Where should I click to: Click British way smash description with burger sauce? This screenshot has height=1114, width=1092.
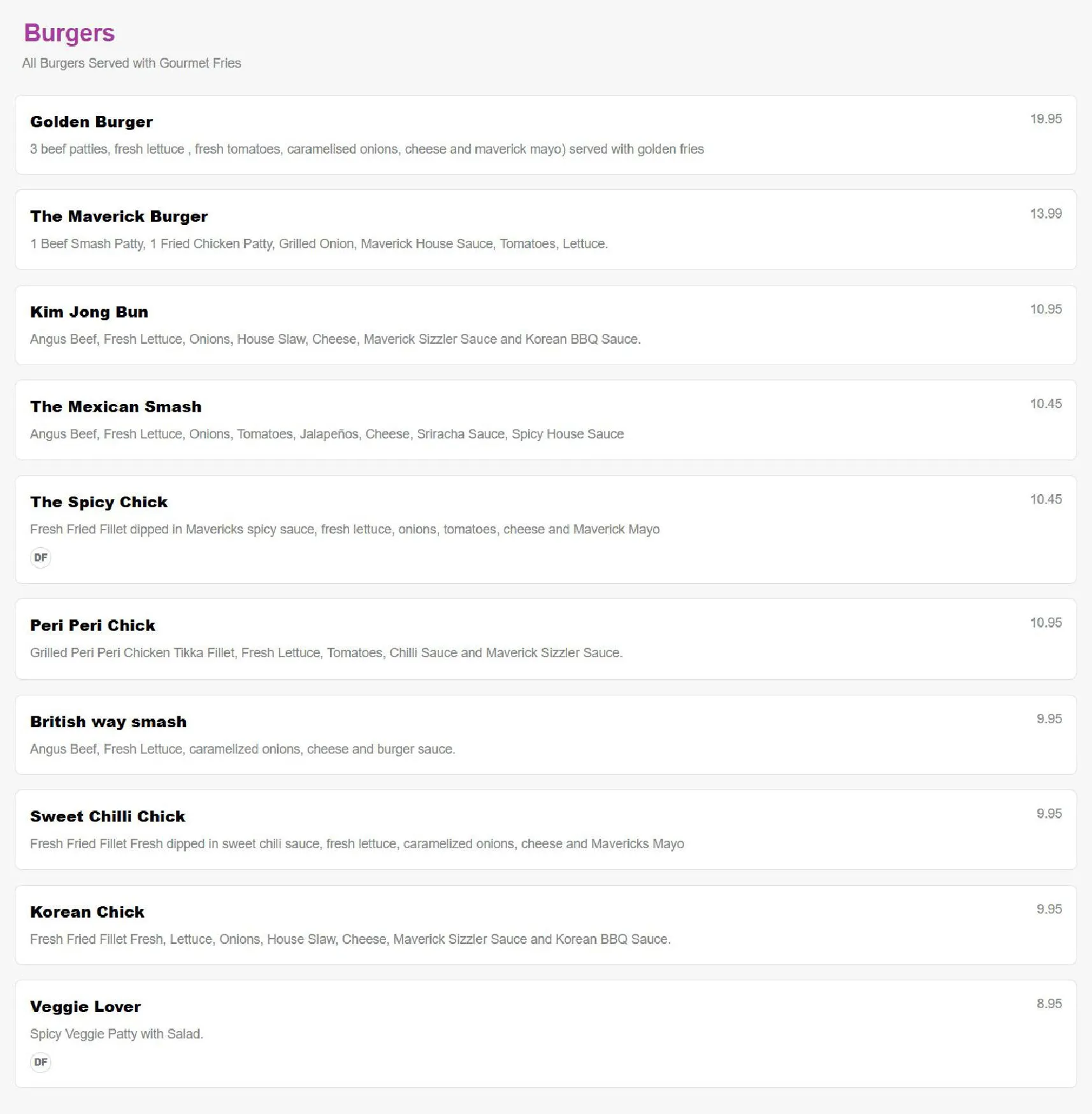[243, 749]
